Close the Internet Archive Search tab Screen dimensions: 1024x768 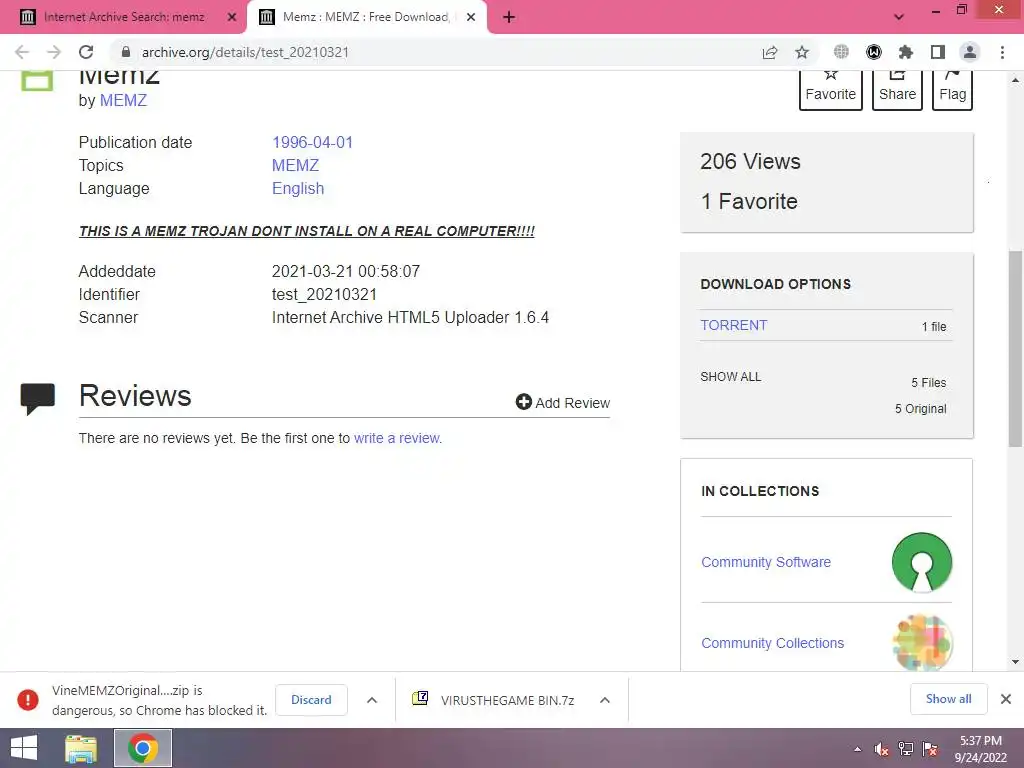click(232, 18)
